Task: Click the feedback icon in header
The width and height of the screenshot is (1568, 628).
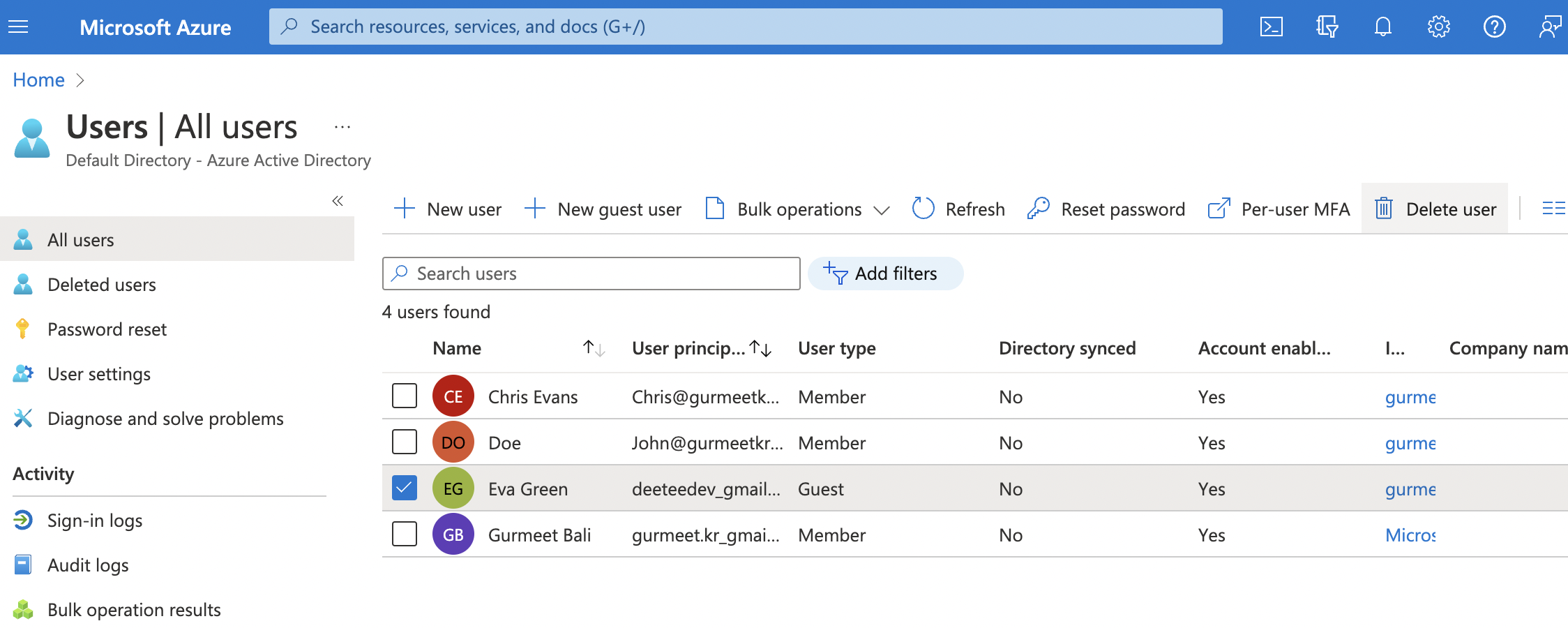Action: pos(1549,27)
